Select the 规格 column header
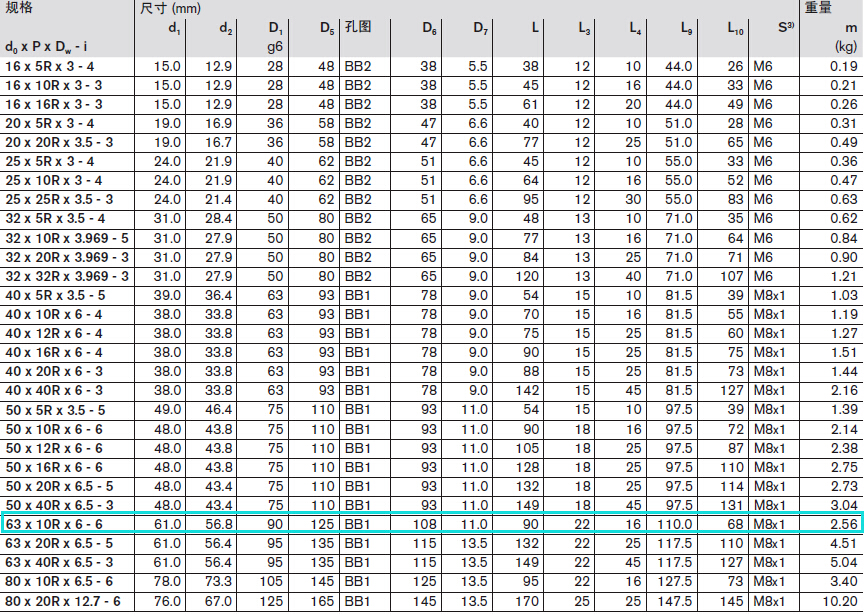Viewport: 866px width, 616px height. click(x=20, y=8)
